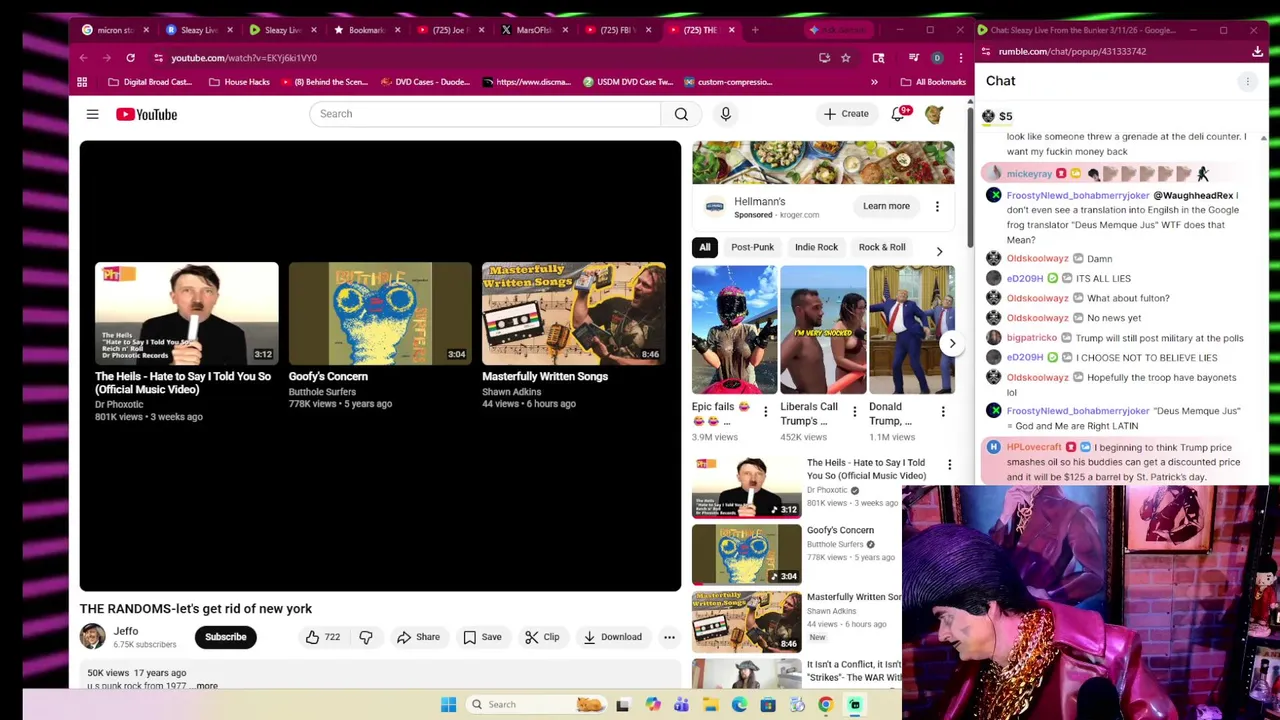Play Masterfully Written Songs endscreen thumbnail
Screen dimensions: 1280x720
(x=573, y=313)
